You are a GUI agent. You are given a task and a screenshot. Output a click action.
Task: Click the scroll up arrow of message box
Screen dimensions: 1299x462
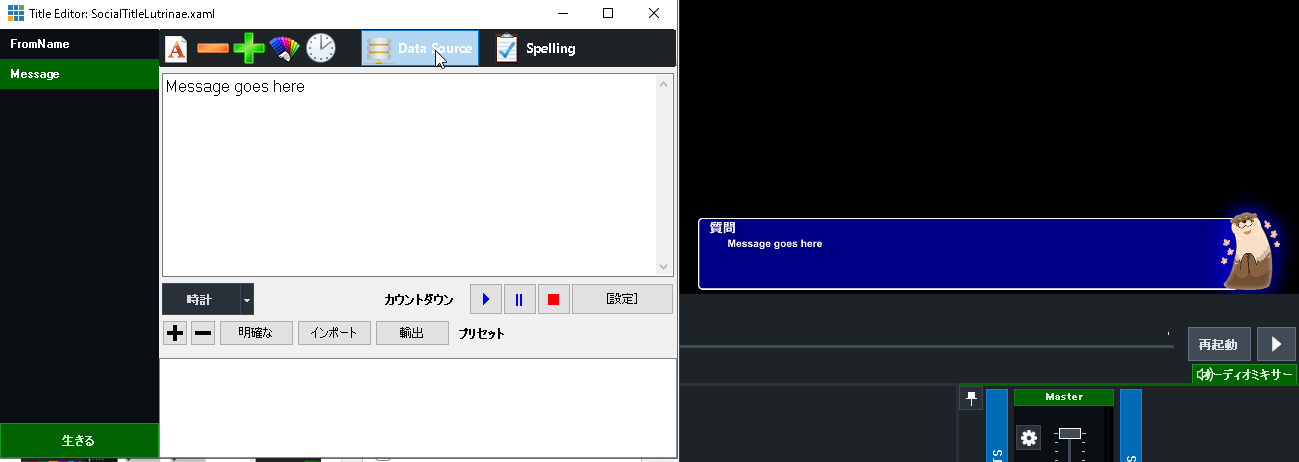[x=664, y=84]
